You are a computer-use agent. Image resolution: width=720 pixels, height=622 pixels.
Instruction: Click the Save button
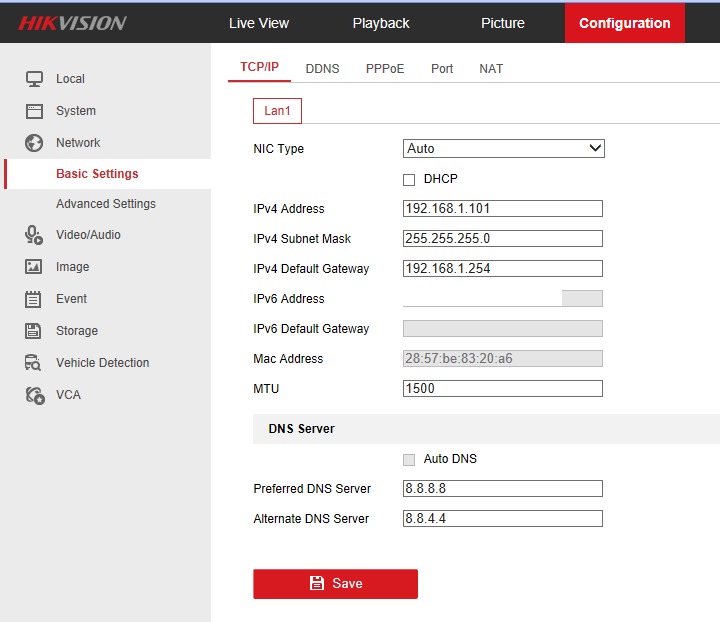(x=335, y=584)
